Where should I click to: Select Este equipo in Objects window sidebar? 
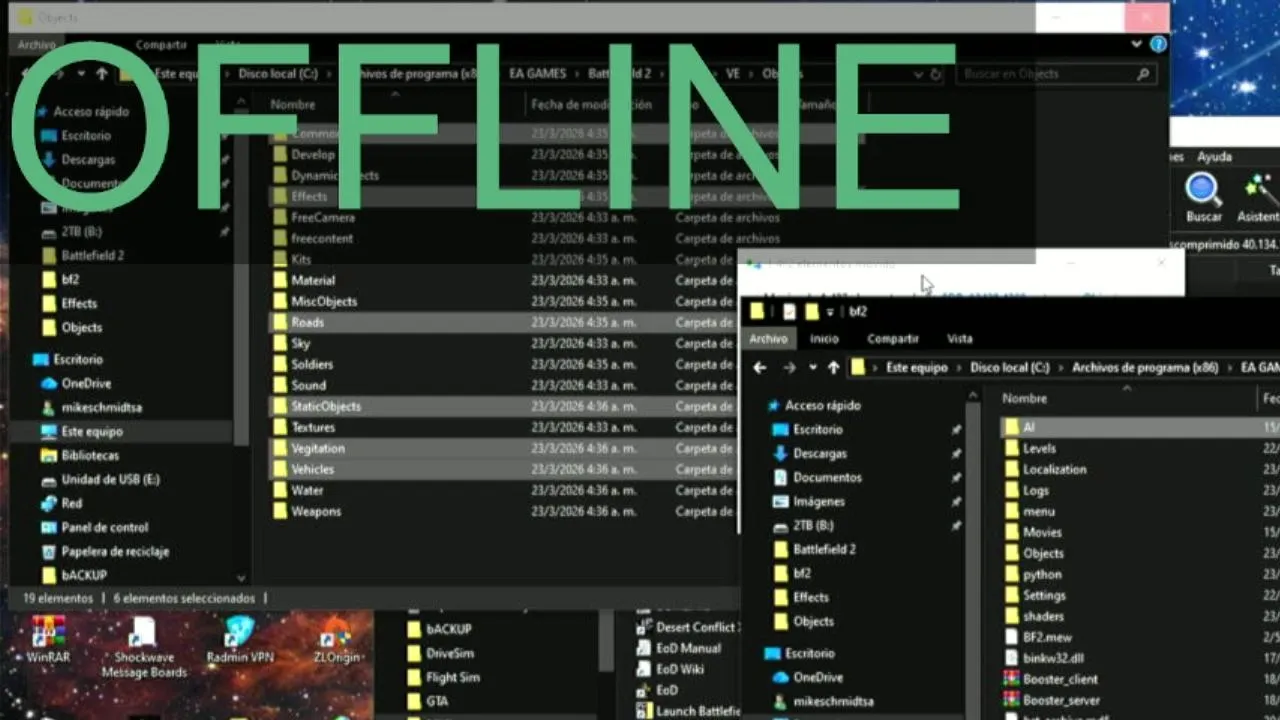(x=92, y=432)
